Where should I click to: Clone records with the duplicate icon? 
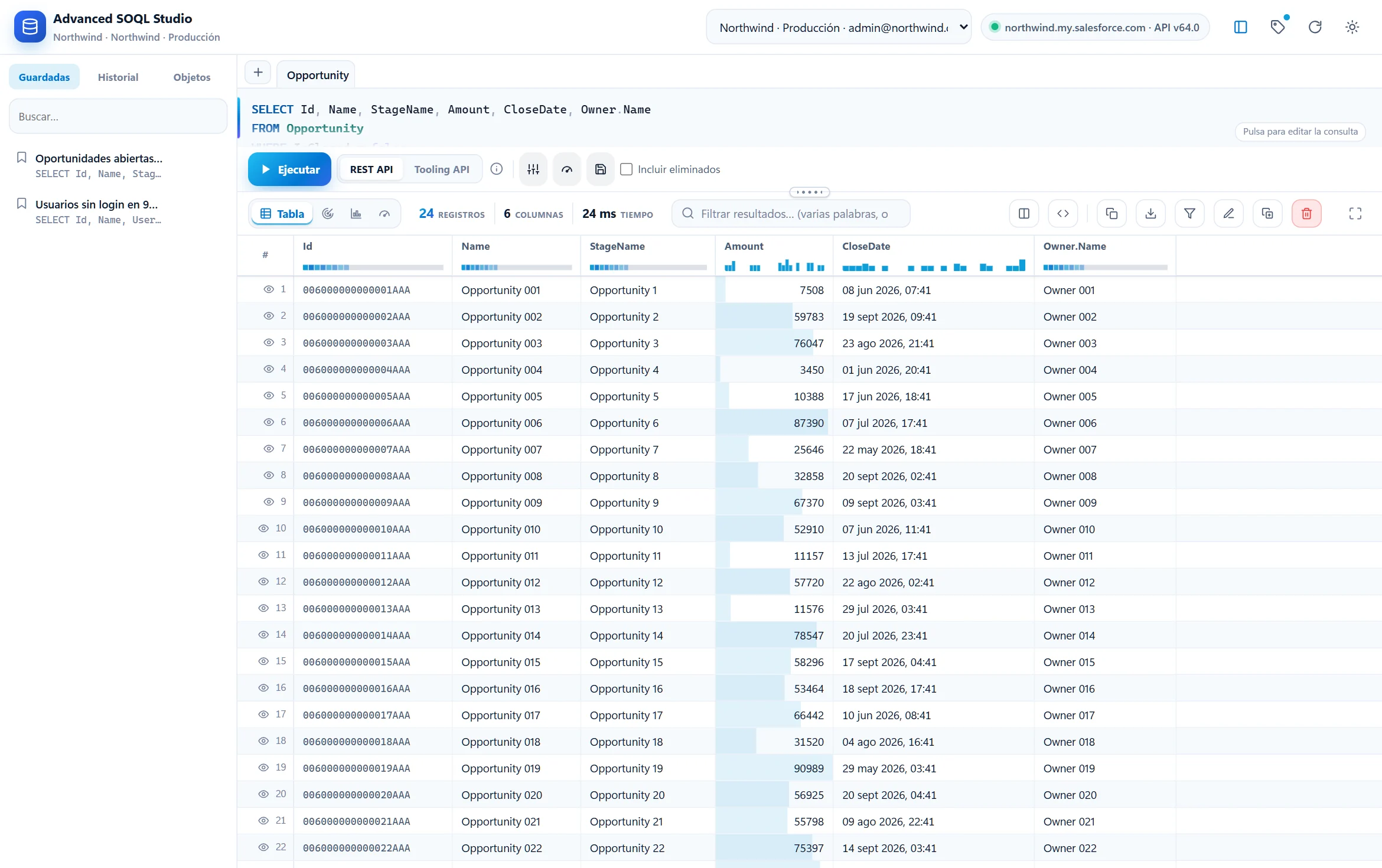pyautogui.click(x=1267, y=214)
